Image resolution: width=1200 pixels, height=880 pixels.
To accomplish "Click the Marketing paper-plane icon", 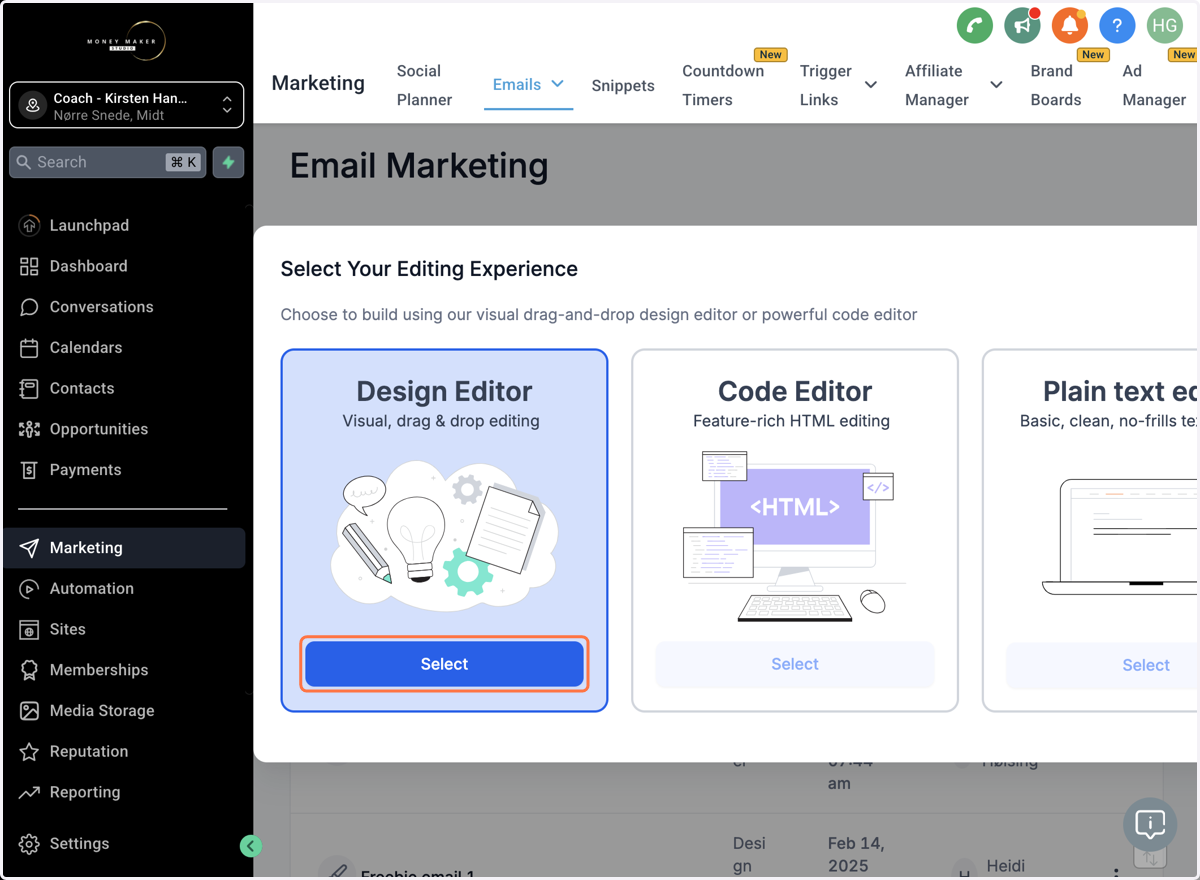I will (29, 548).
